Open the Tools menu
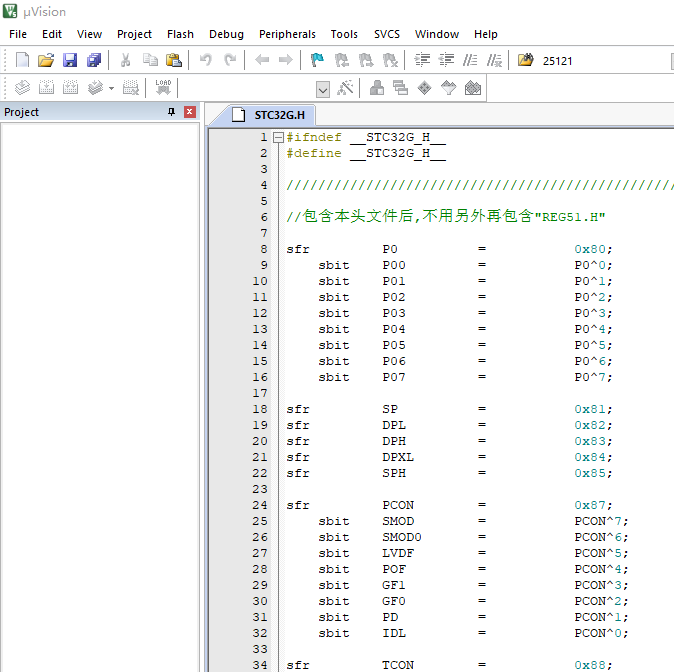 click(344, 34)
